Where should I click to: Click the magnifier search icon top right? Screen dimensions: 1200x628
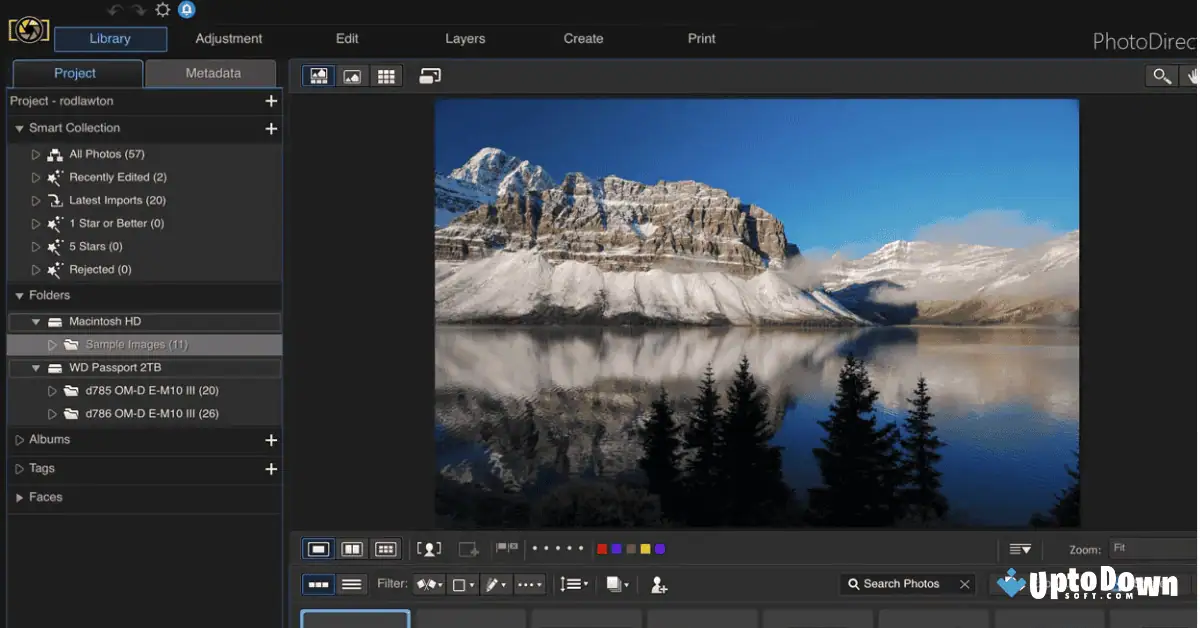click(1161, 75)
